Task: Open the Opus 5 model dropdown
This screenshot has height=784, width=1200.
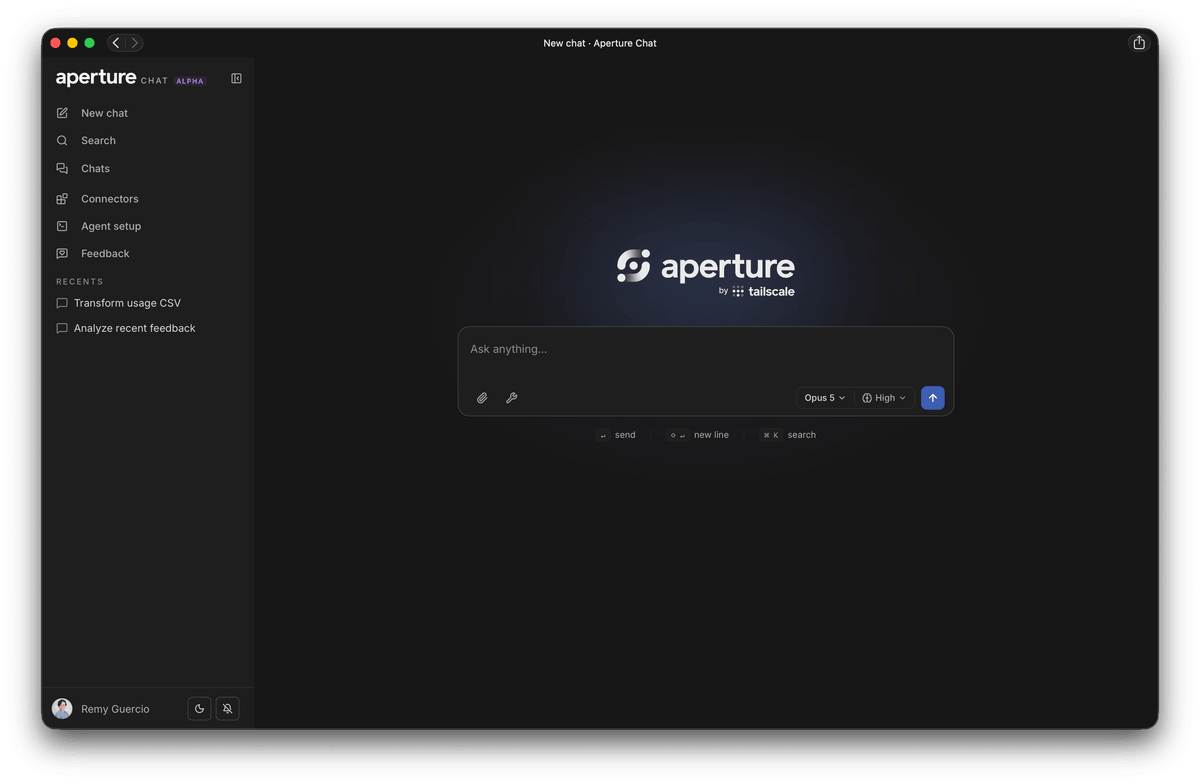Action: (825, 398)
